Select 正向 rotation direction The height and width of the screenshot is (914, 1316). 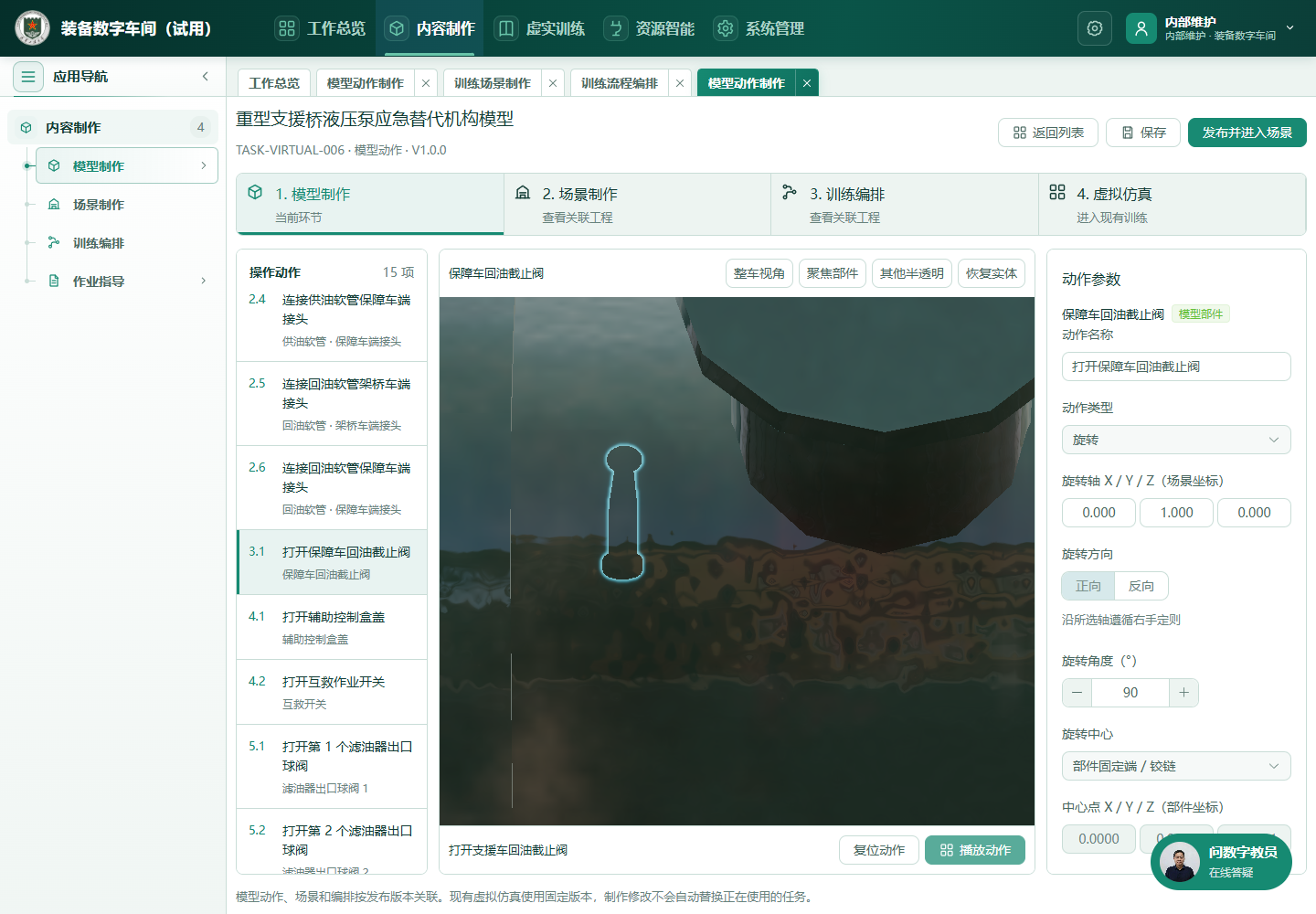click(x=1088, y=586)
